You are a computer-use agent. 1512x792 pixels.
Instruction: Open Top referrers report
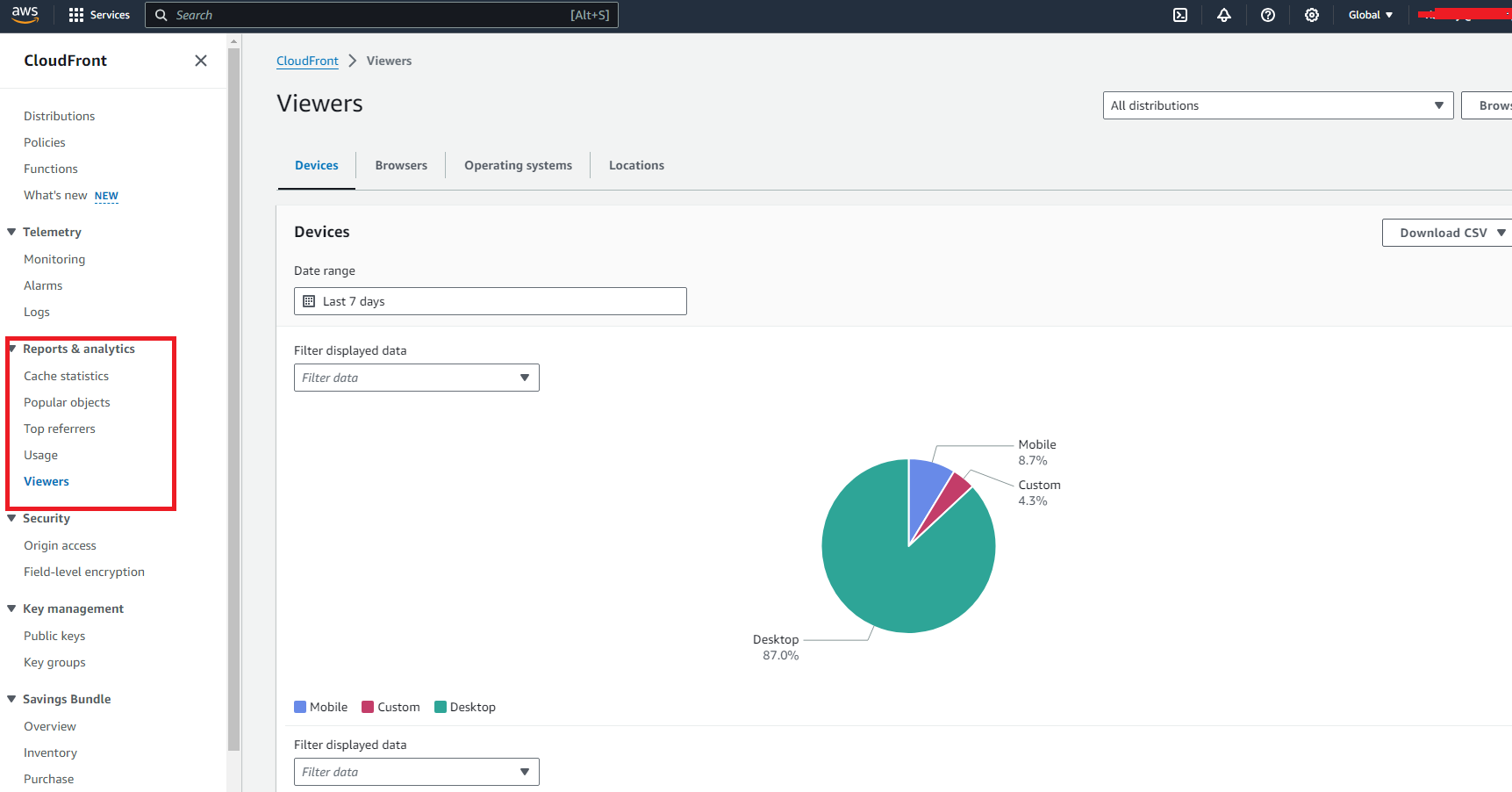(x=60, y=428)
